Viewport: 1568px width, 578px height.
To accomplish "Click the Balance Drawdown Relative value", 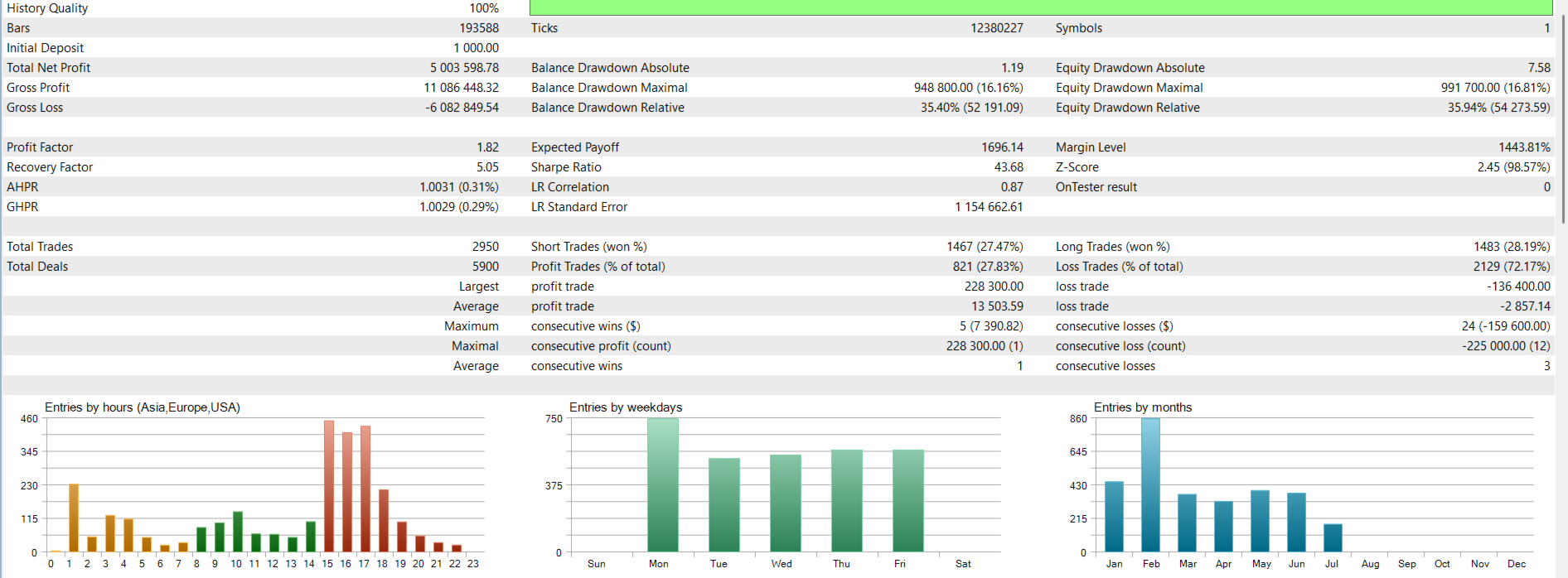I will tap(971, 108).
